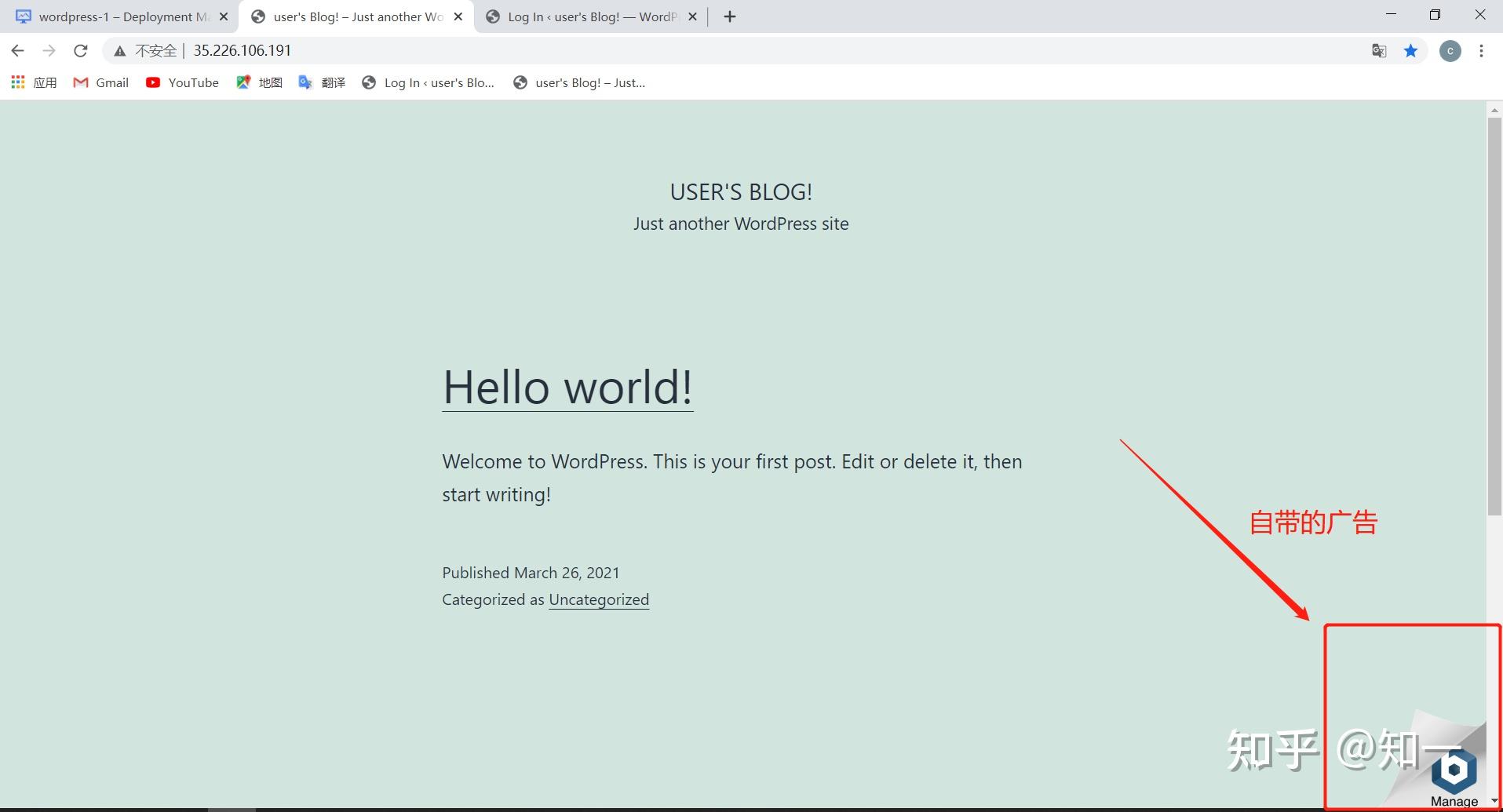Viewport: 1503px width, 812px height.
Task: Click the 'Published March 26, 2021' text
Action: pos(531,573)
